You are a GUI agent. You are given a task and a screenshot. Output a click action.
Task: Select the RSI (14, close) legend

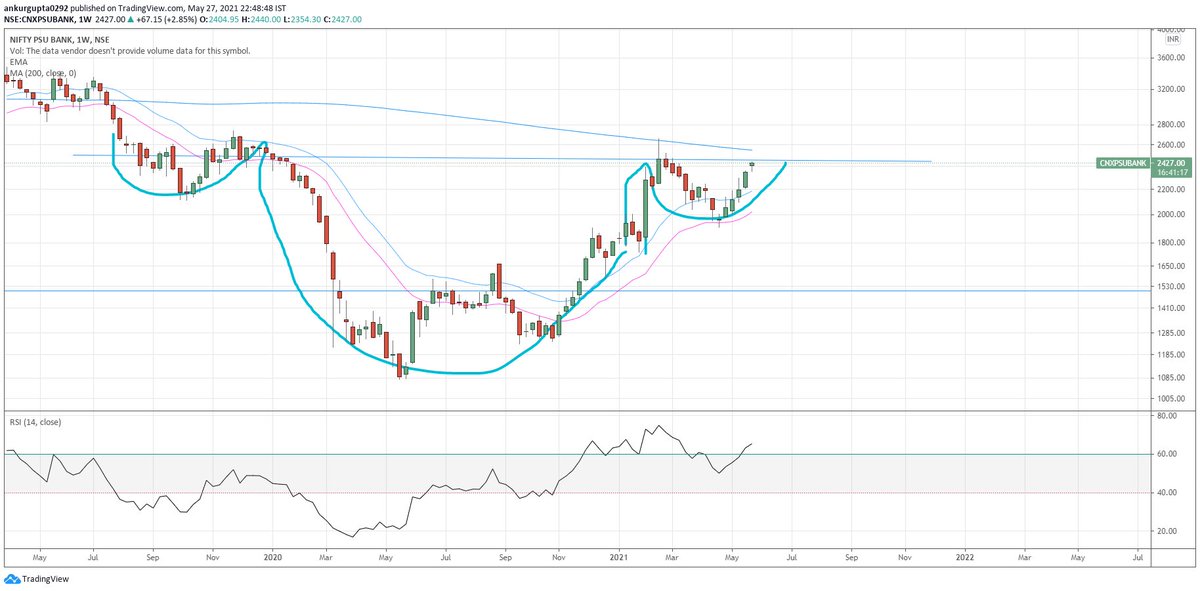click(x=35, y=422)
